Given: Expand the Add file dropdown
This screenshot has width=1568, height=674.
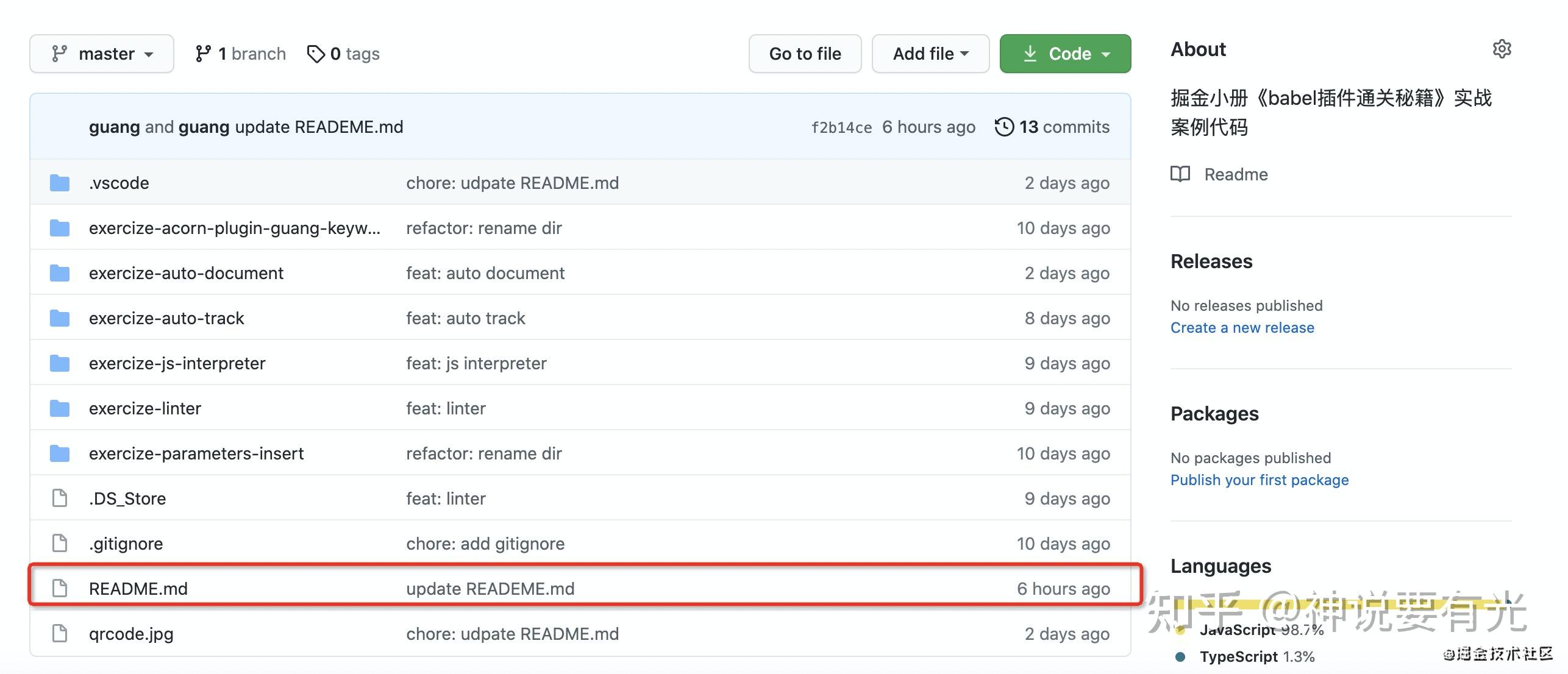Looking at the screenshot, I should [930, 54].
